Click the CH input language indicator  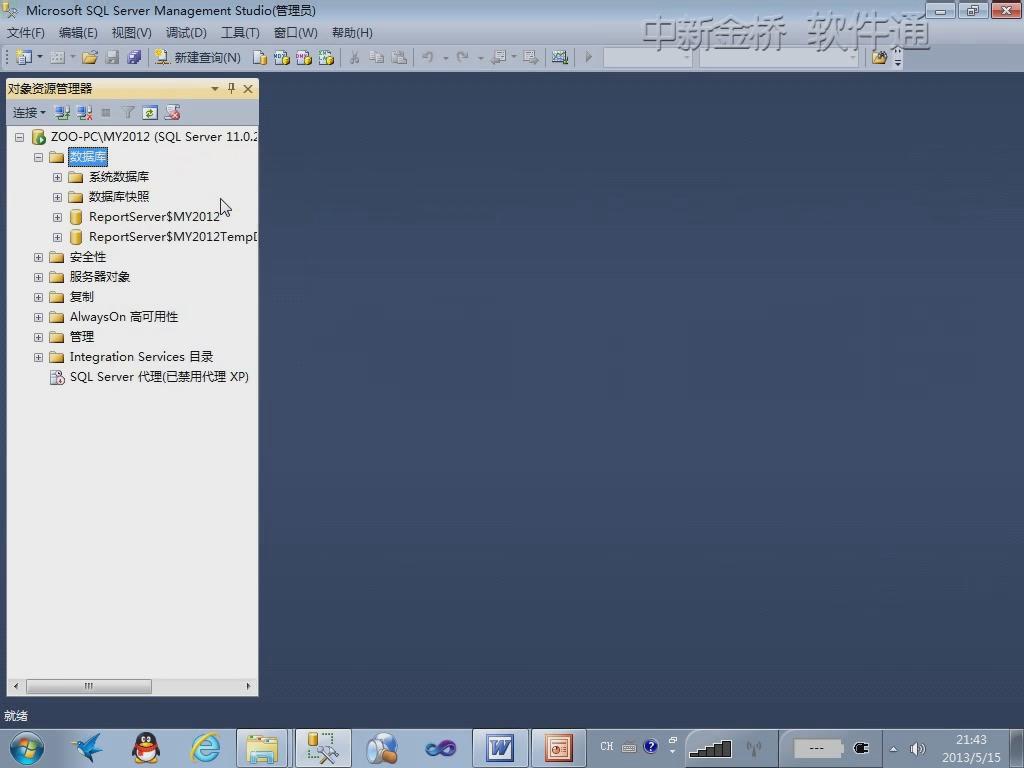click(x=607, y=746)
